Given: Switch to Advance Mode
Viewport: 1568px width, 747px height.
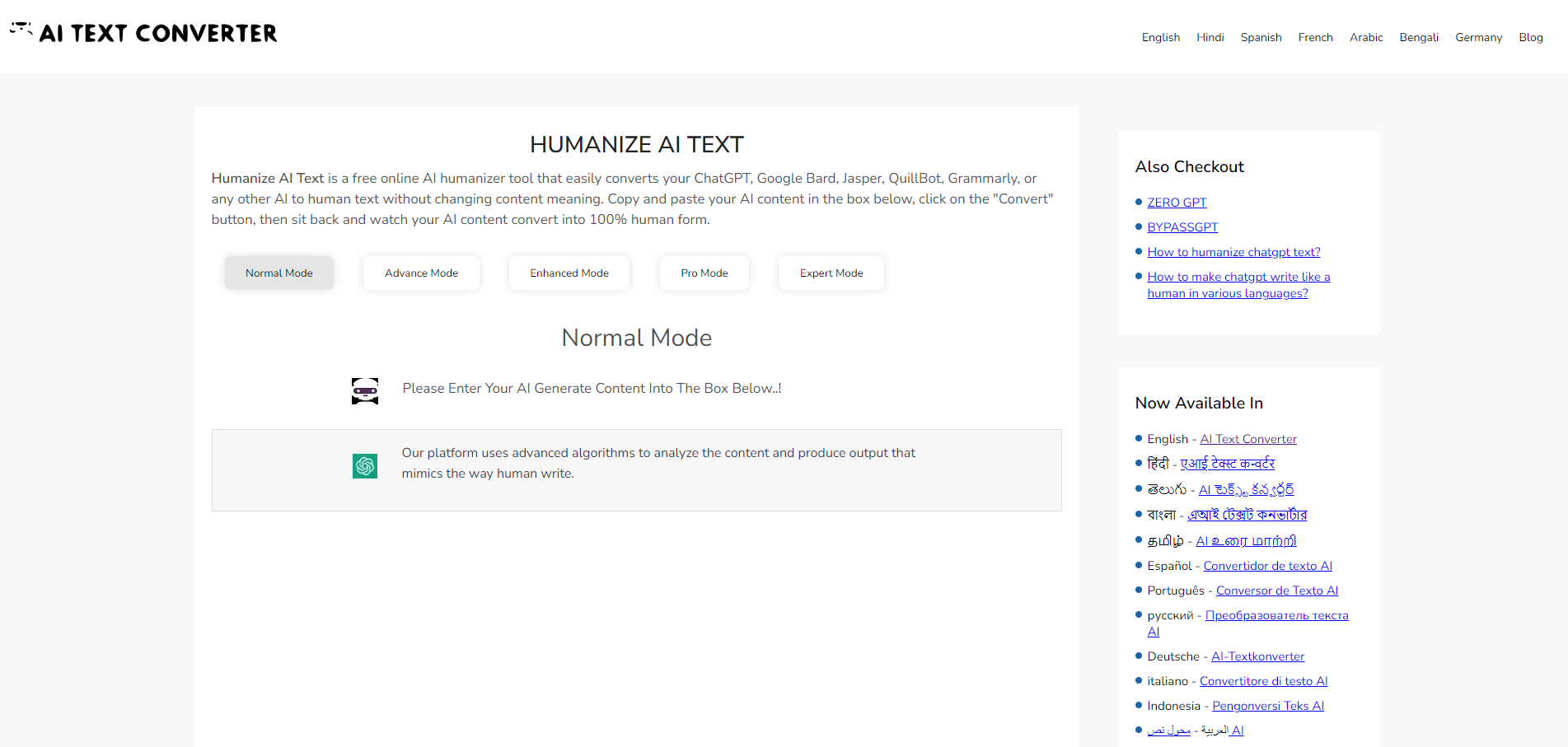Looking at the screenshot, I should pyautogui.click(x=421, y=273).
